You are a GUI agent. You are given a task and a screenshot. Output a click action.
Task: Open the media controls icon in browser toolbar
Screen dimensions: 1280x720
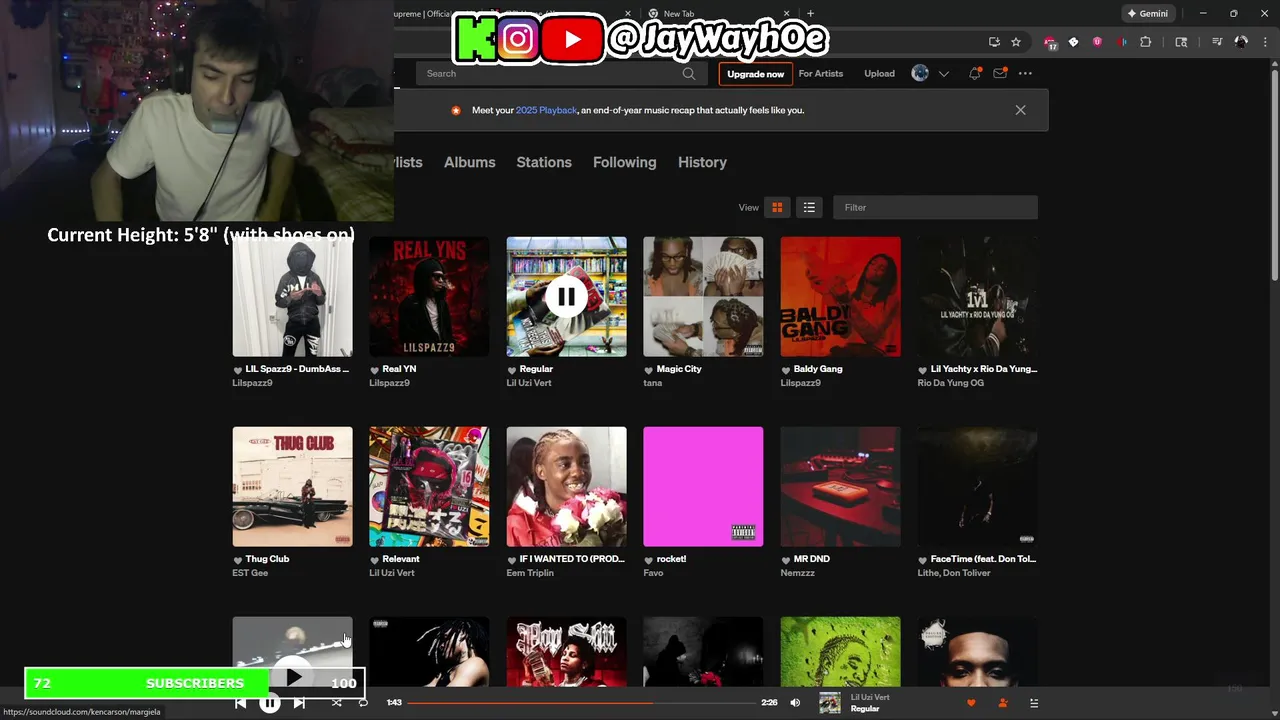[1217, 42]
